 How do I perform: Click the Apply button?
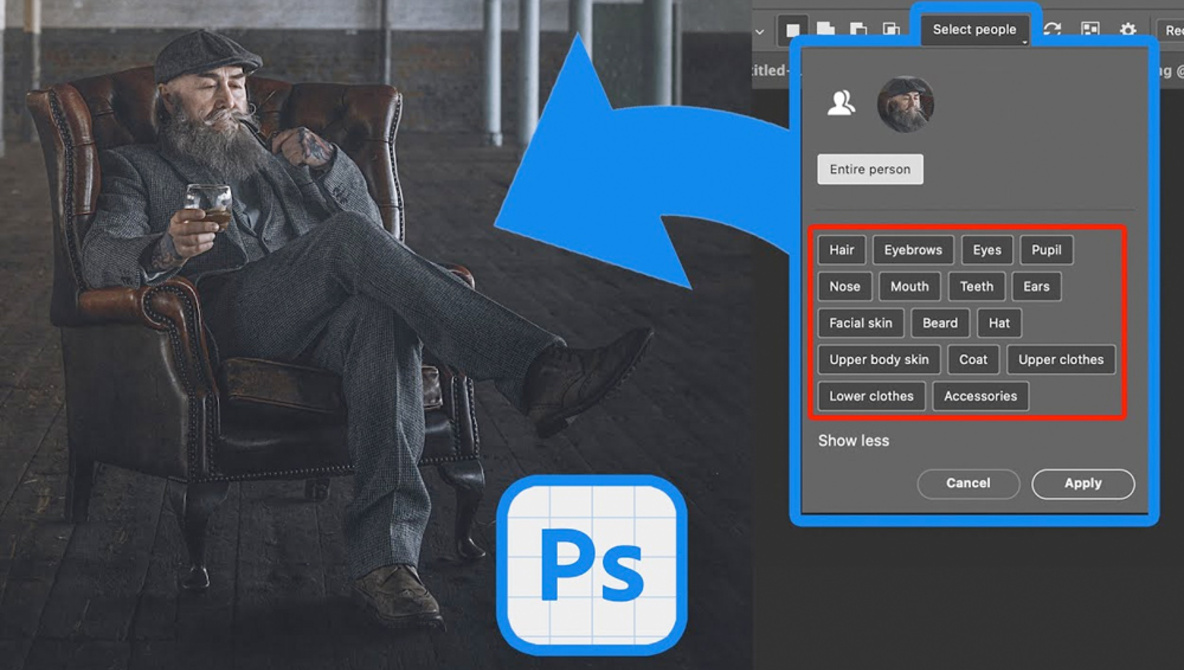1083,483
